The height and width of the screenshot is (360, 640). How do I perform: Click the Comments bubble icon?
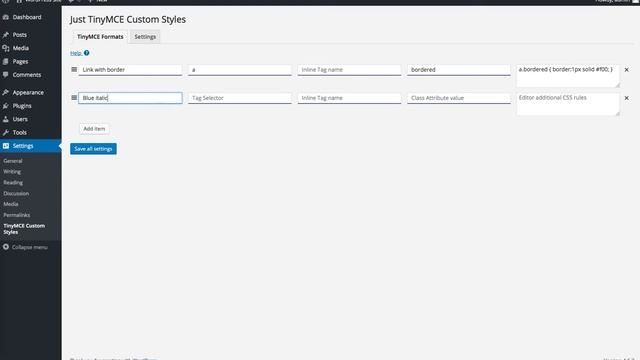click(x=6, y=75)
